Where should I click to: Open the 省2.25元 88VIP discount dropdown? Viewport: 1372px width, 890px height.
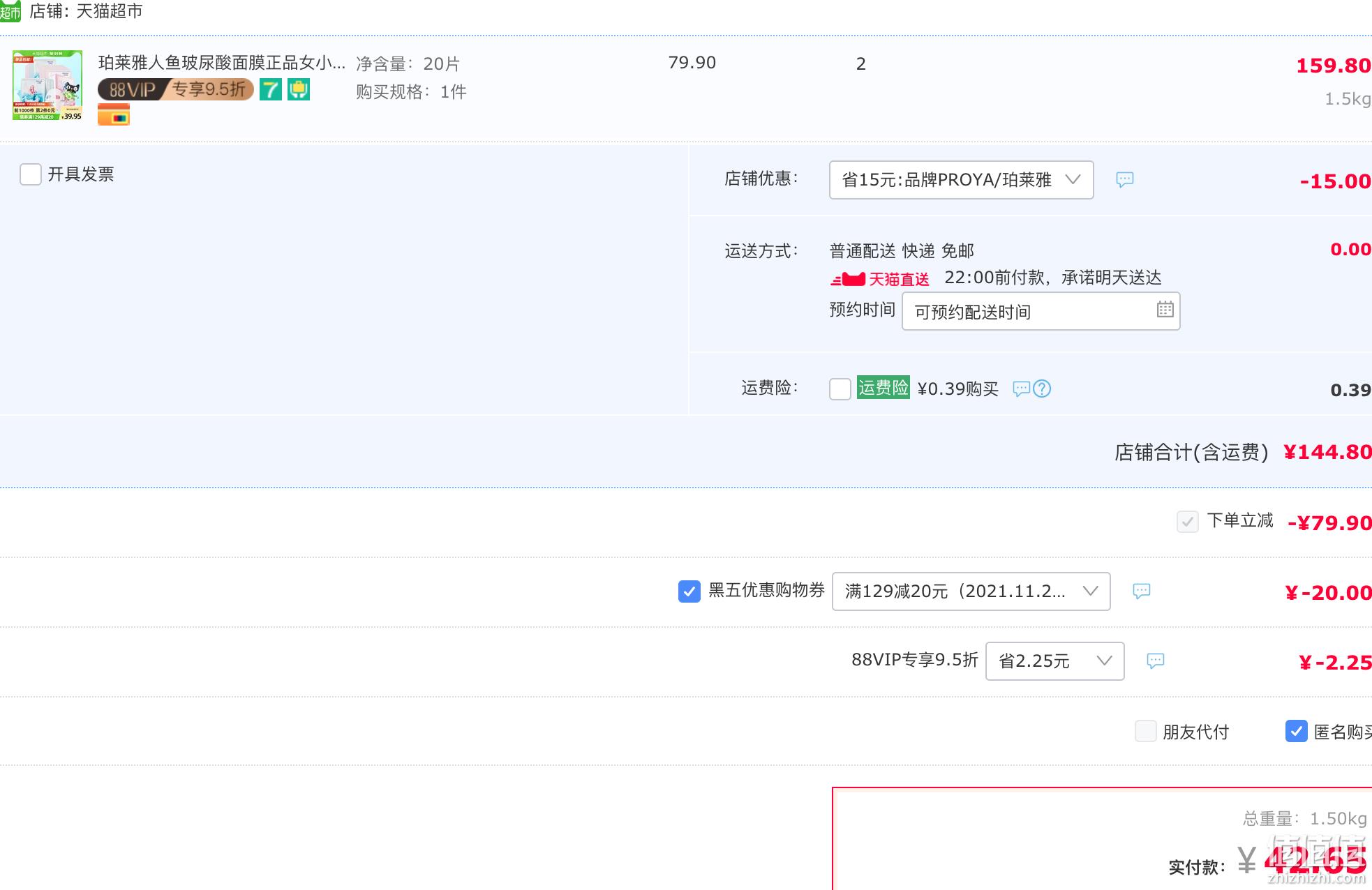[1054, 661]
